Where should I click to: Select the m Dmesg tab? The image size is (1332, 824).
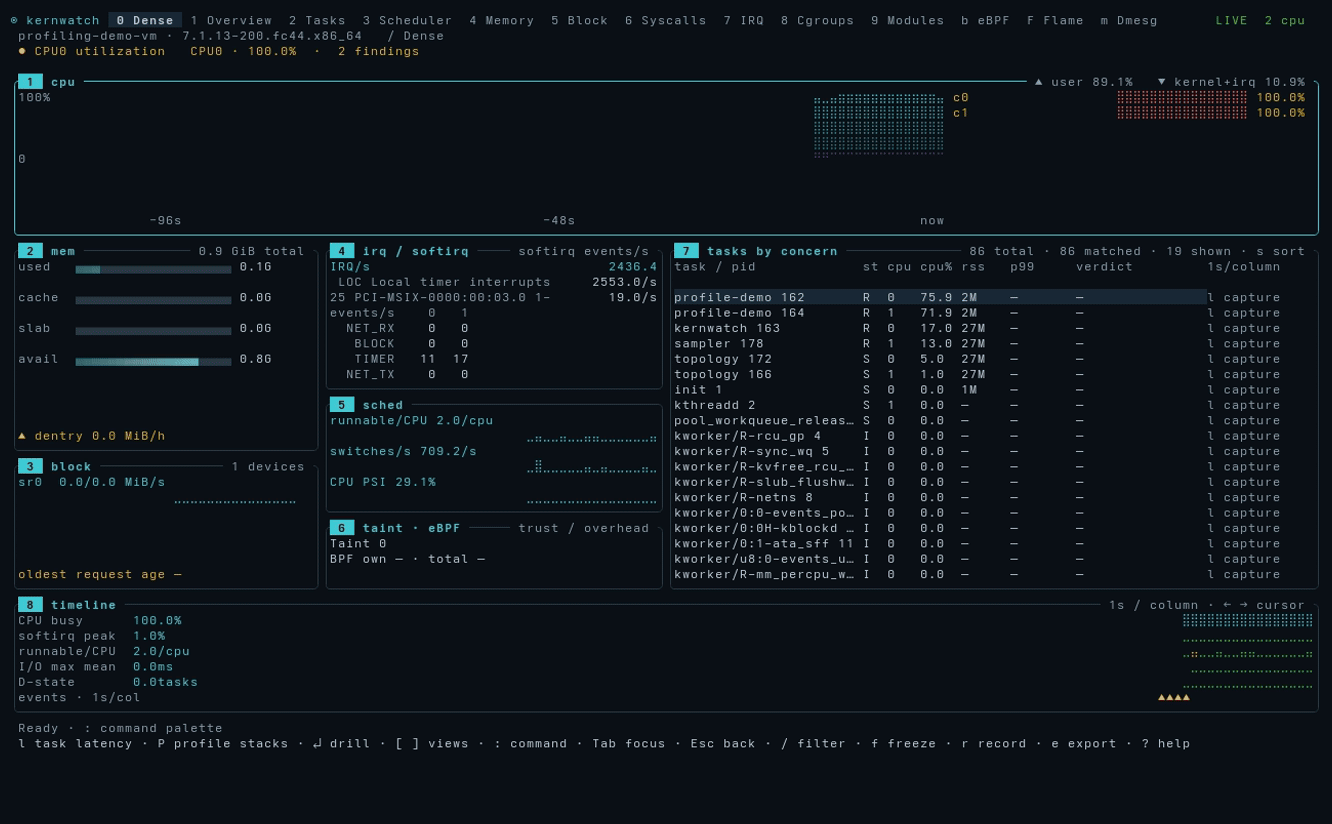pyautogui.click(x=1128, y=20)
